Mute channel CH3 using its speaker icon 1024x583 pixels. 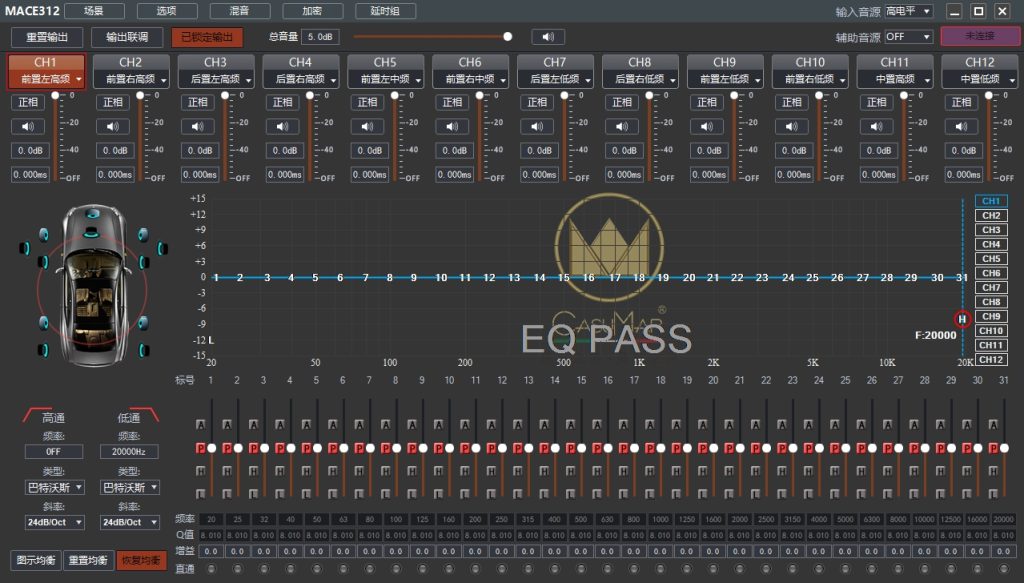click(198, 126)
